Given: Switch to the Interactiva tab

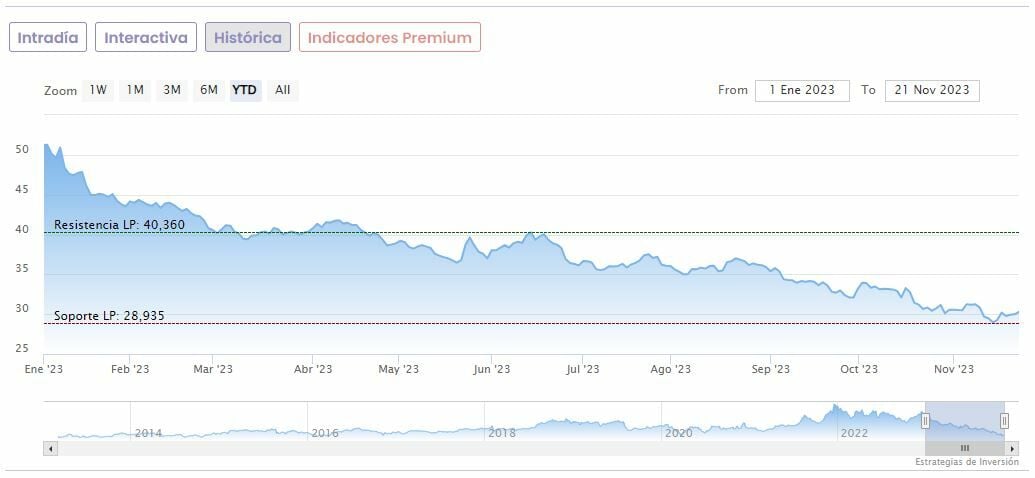Looking at the screenshot, I should point(146,38).
